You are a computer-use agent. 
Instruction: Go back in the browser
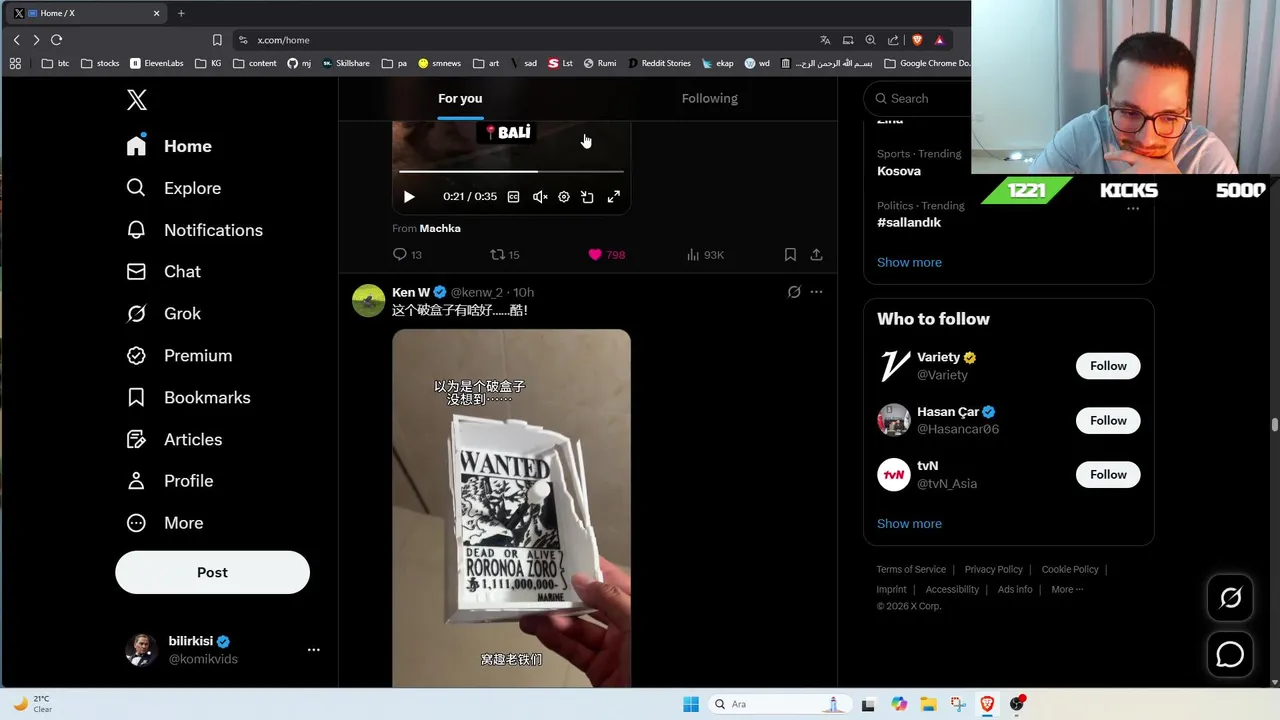[16, 40]
